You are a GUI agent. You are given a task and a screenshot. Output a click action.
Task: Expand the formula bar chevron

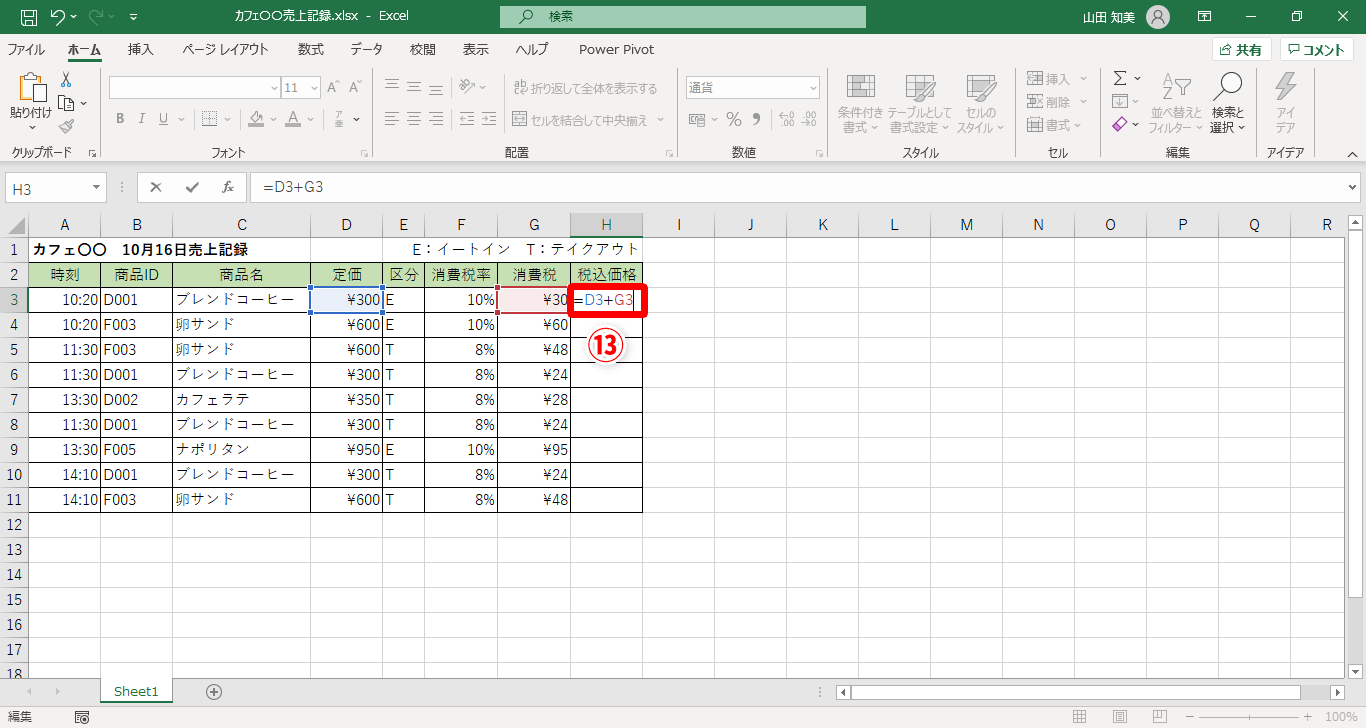pos(1353,187)
